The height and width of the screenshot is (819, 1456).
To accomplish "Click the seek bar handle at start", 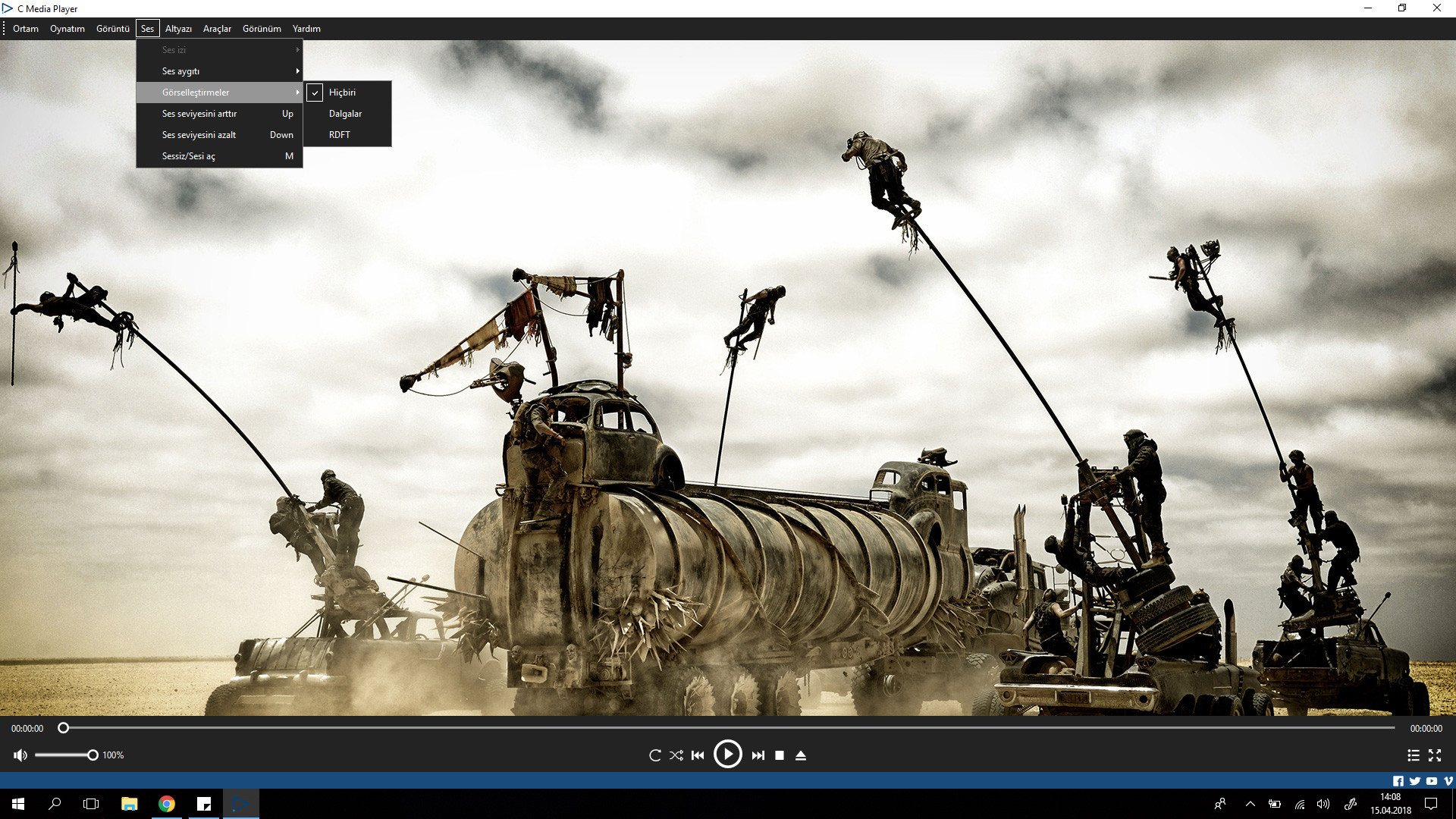I will coord(64,728).
